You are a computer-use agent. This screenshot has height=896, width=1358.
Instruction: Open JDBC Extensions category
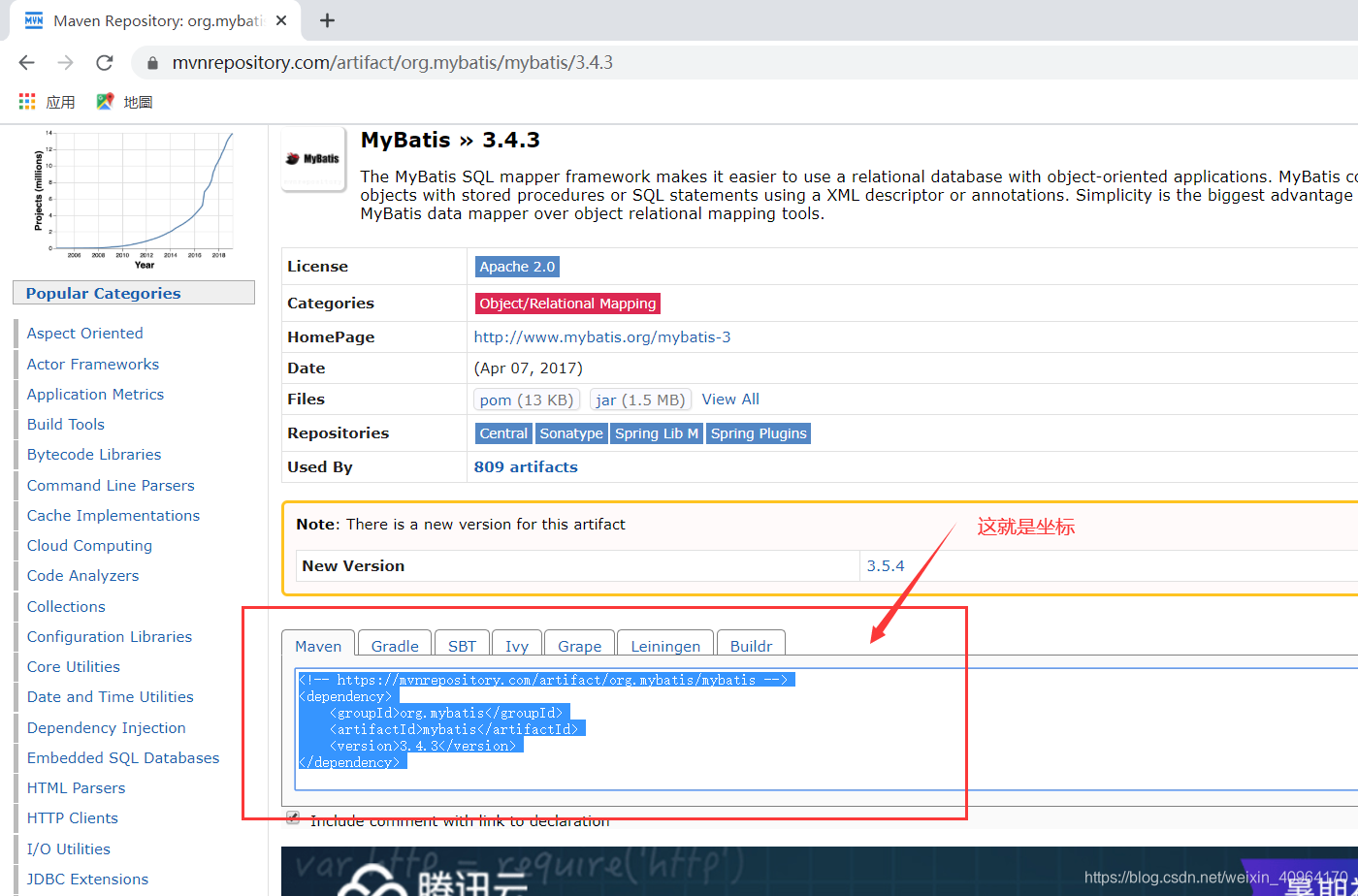pyautogui.click(x=87, y=880)
